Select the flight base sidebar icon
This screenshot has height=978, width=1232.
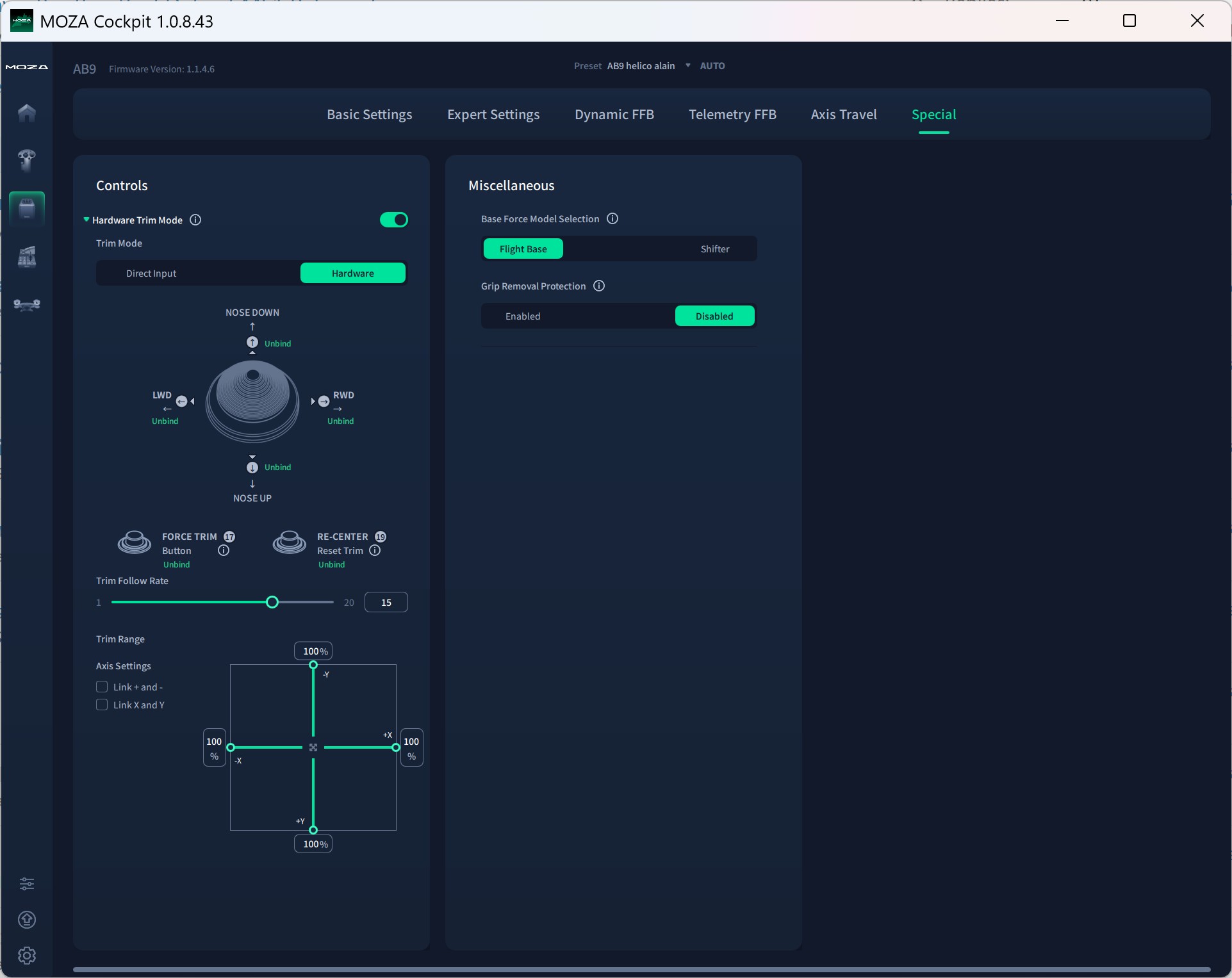click(x=27, y=209)
